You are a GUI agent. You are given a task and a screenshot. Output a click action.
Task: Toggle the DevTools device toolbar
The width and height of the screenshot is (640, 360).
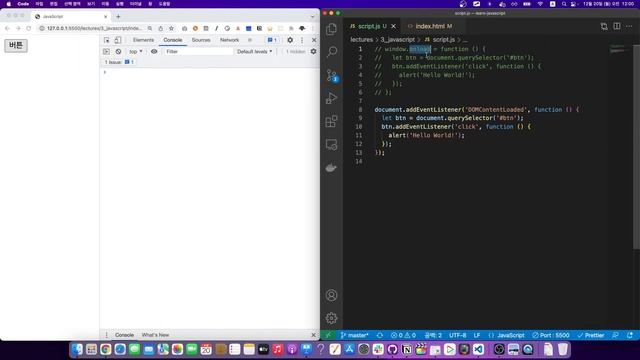118,40
